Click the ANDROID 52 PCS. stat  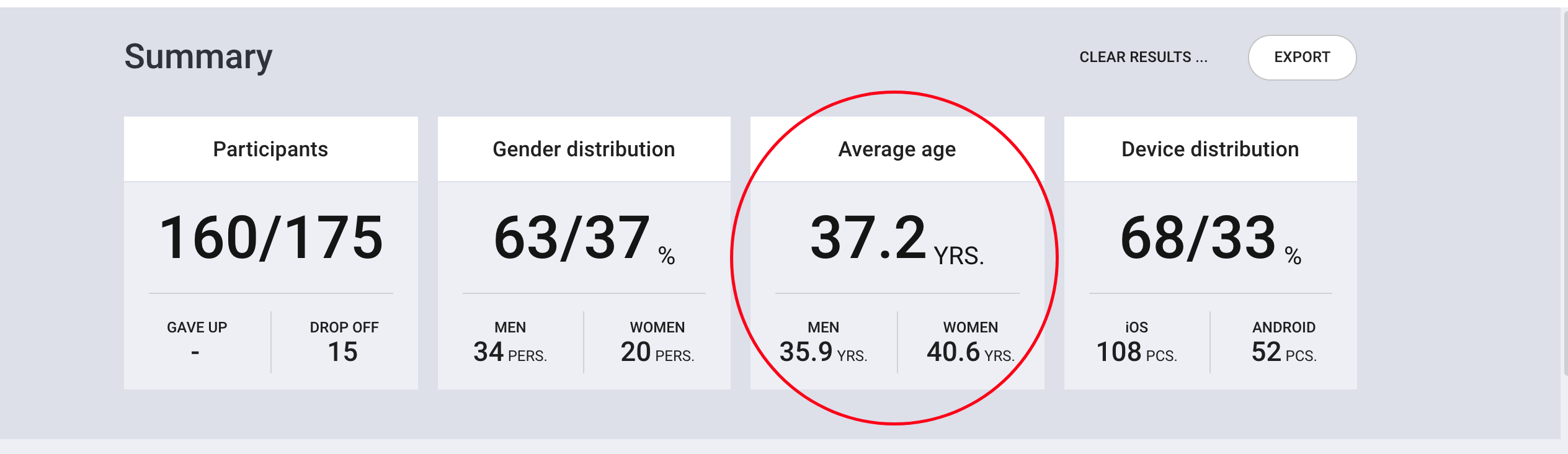coord(1284,341)
